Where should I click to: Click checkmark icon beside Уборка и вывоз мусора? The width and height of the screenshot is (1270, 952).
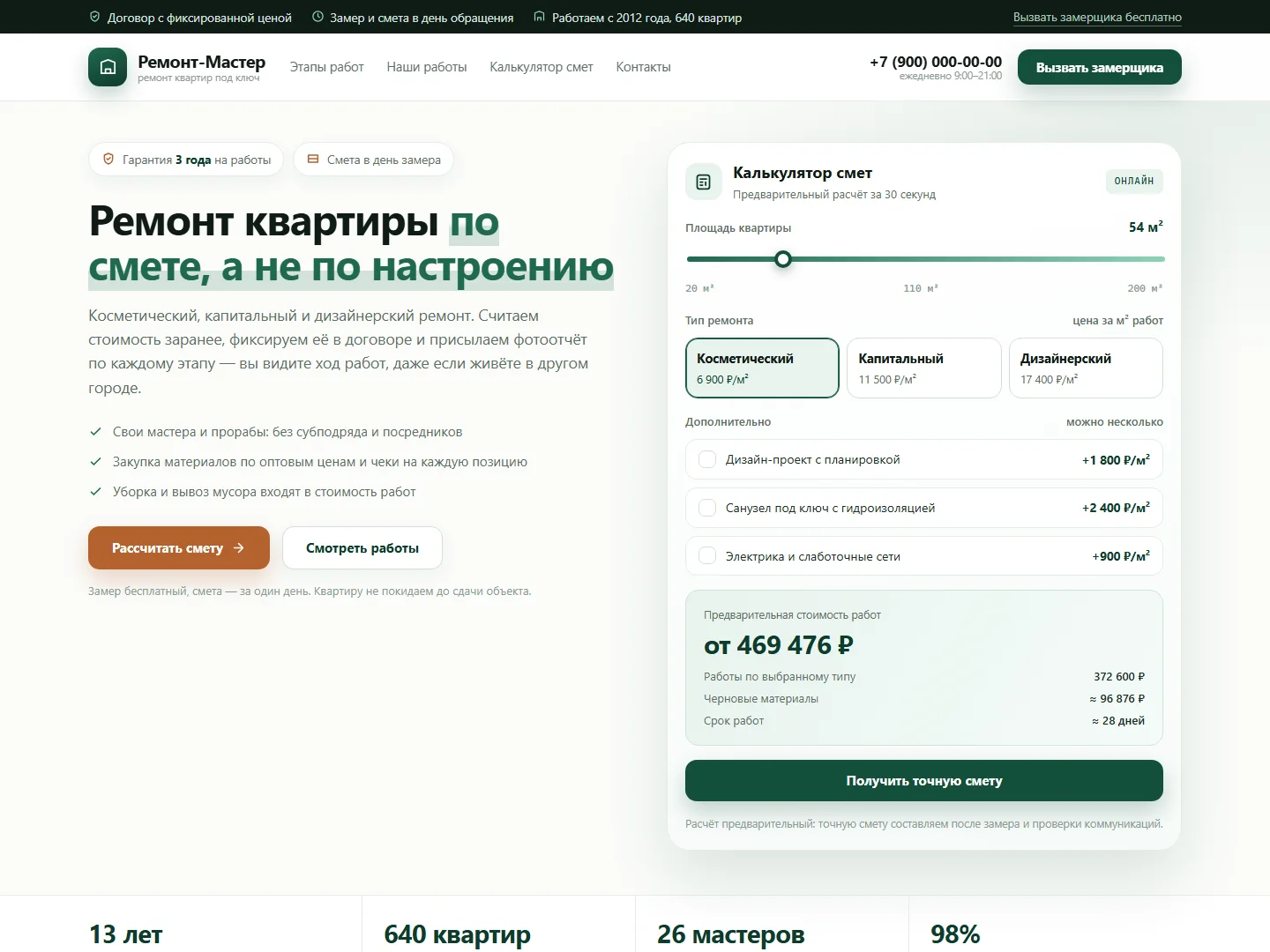pyautogui.click(x=95, y=492)
